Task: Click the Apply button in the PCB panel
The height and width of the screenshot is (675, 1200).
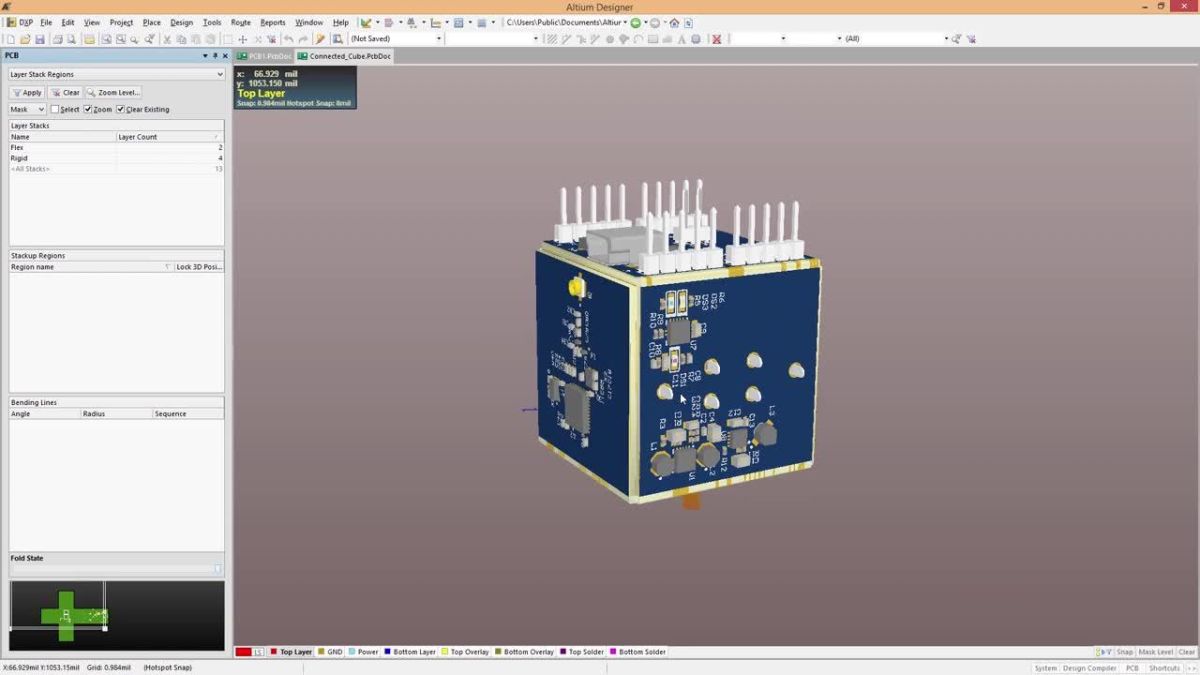Action: point(28,92)
